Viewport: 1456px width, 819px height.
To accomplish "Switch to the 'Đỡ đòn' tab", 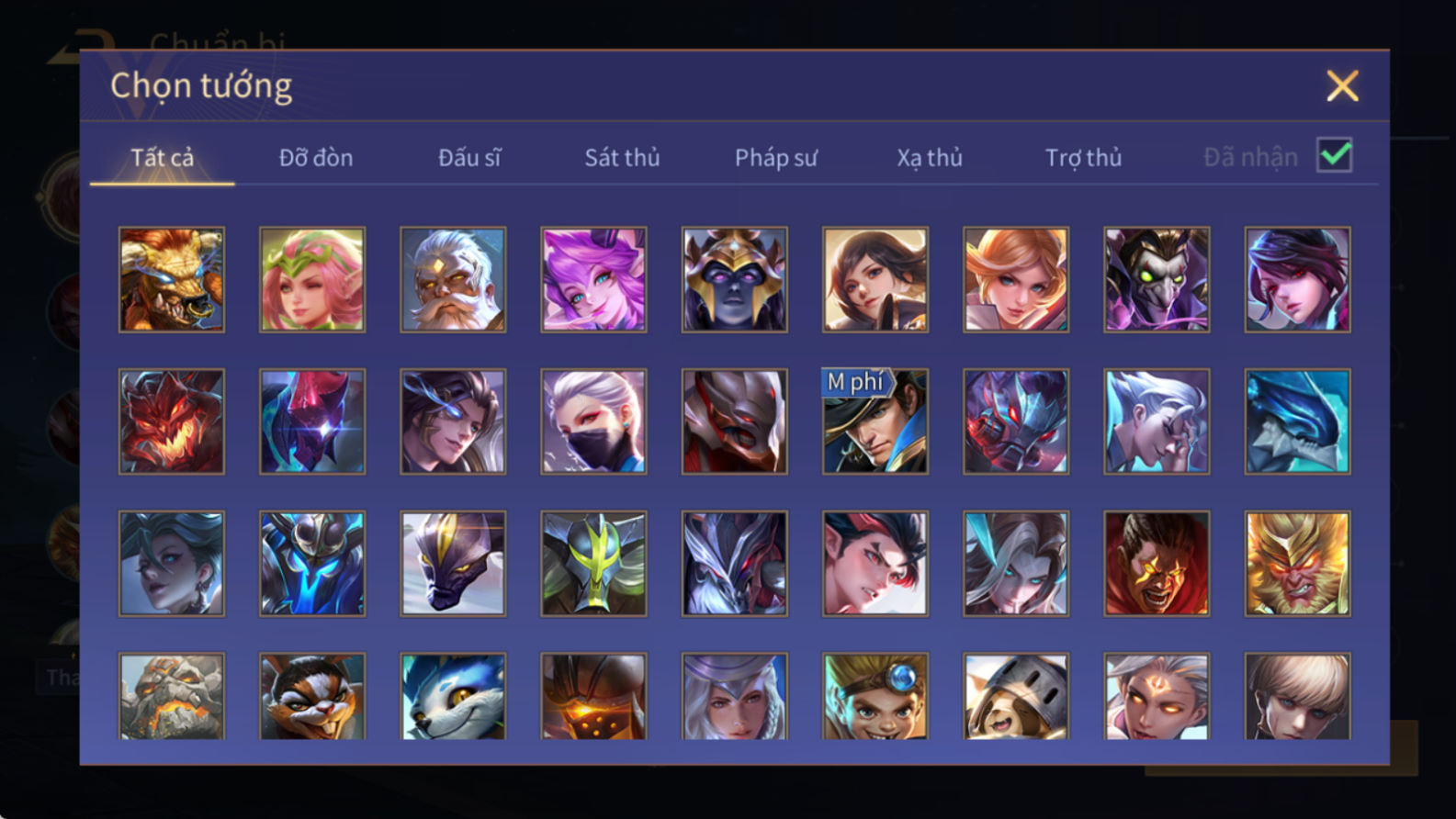I will pyautogui.click(x=316, y=158).
